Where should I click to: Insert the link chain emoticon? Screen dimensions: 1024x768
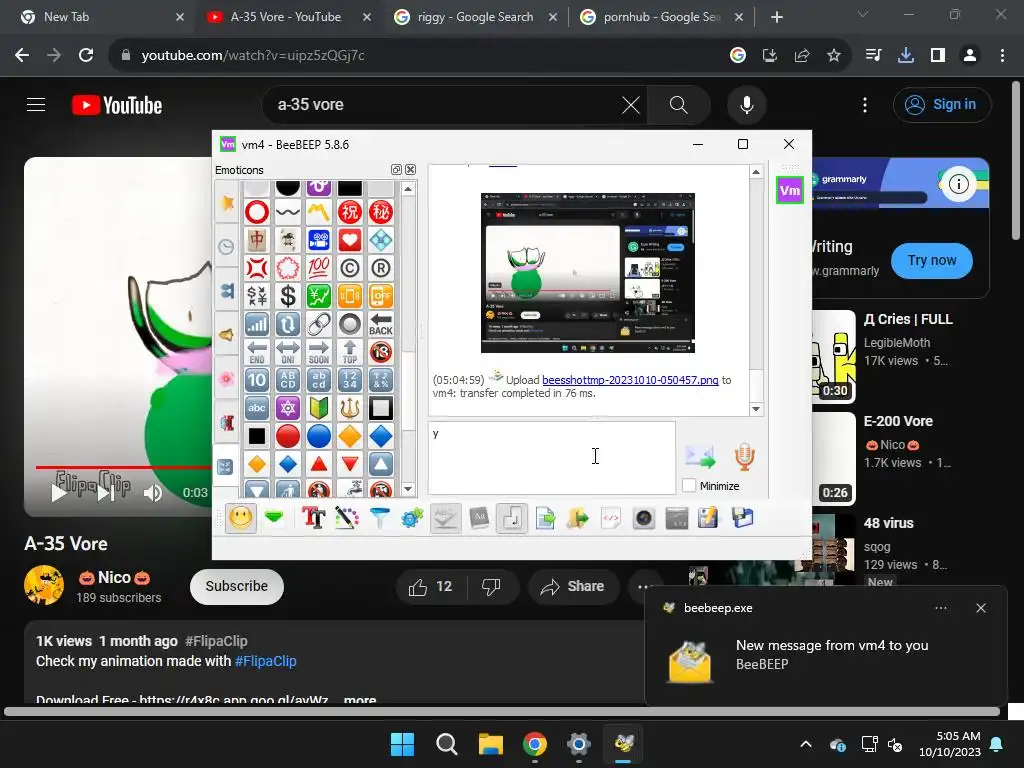pos(319,324)
